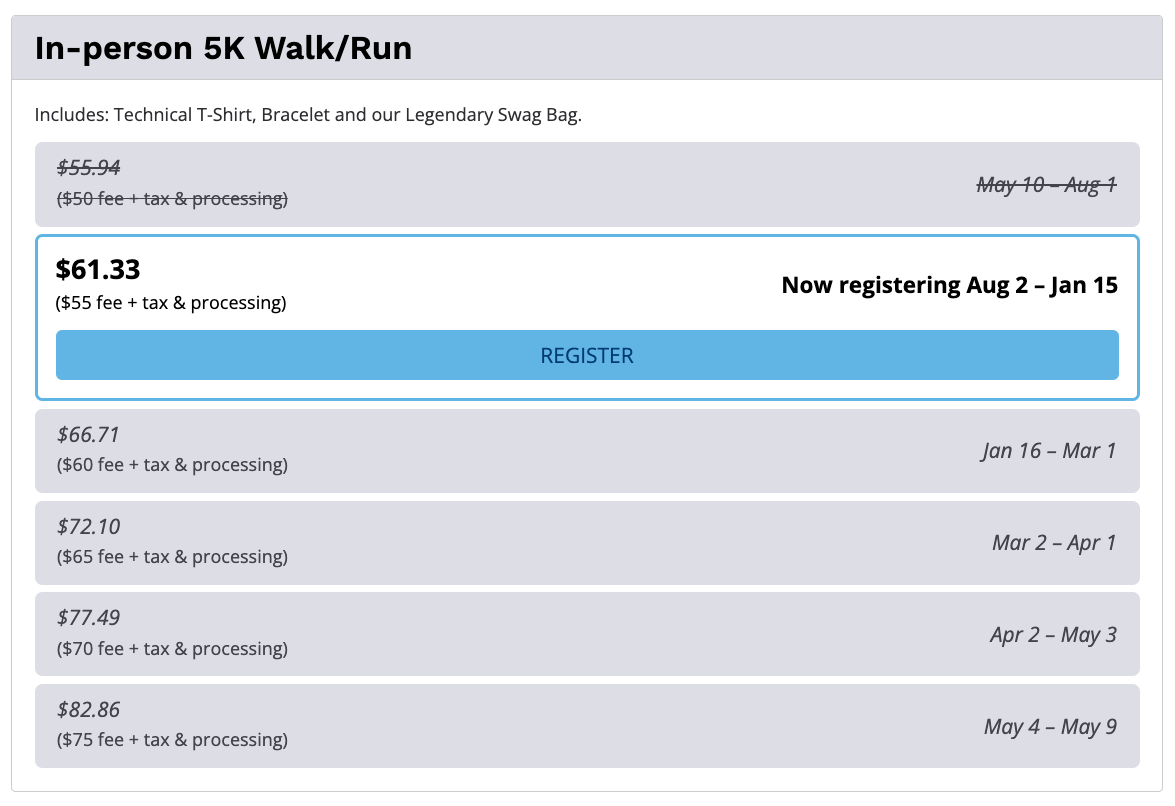
Task: Click the blue REGISTER button
Action: coord(587,355)
